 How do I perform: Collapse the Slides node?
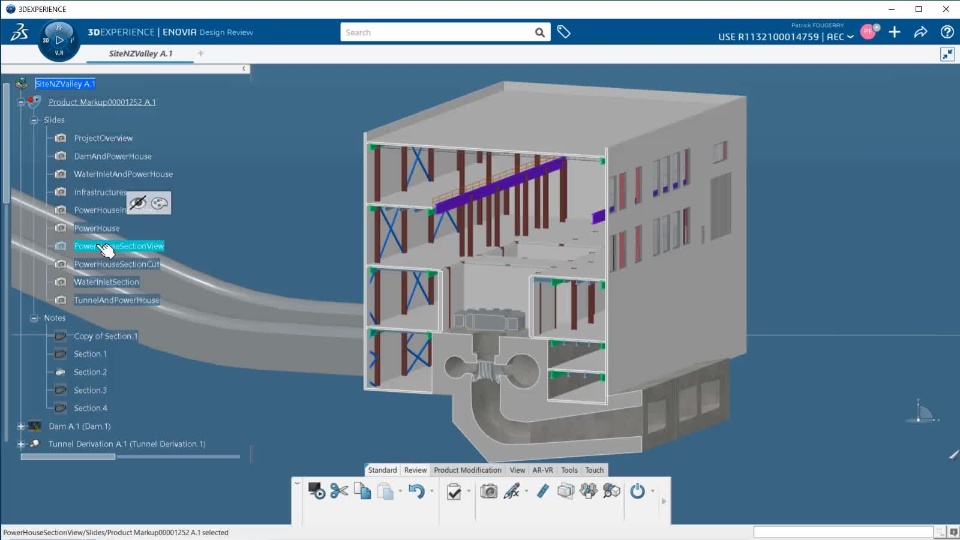(x=34, y=120)
